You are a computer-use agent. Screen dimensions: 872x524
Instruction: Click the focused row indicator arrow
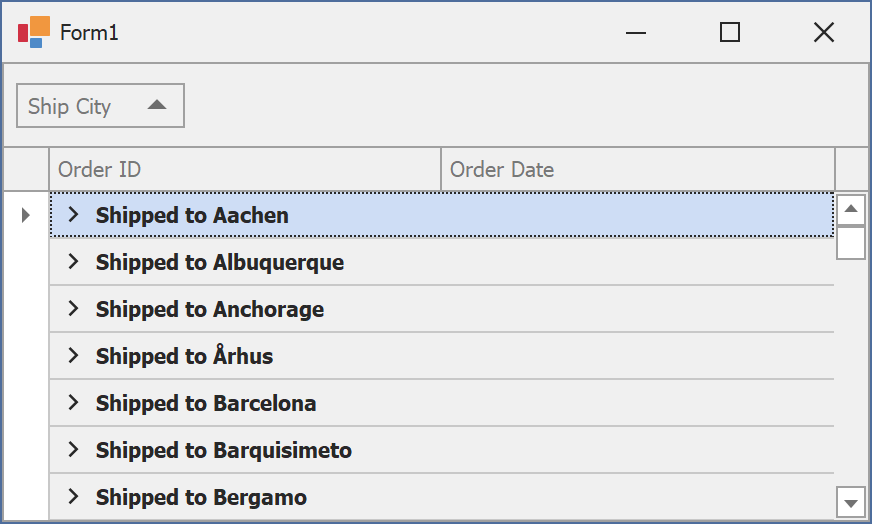(26, 215)
